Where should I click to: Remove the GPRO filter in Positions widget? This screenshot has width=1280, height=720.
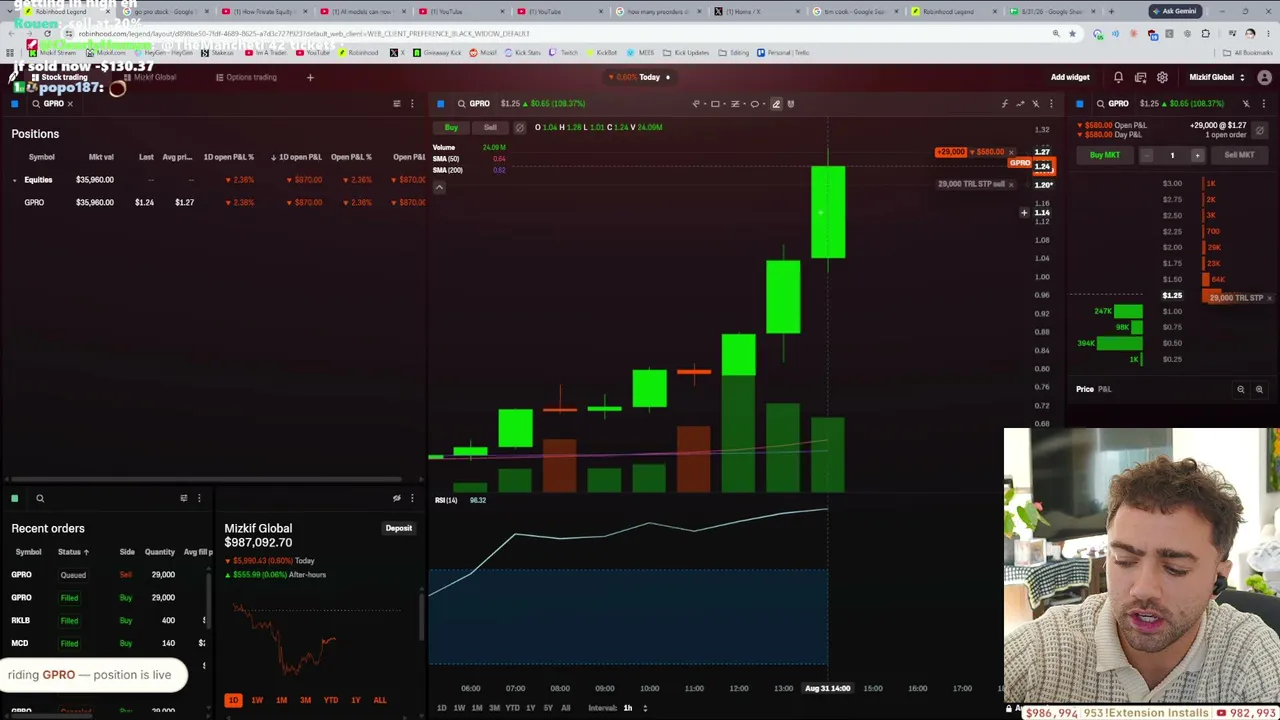click(x=70, y=103)
